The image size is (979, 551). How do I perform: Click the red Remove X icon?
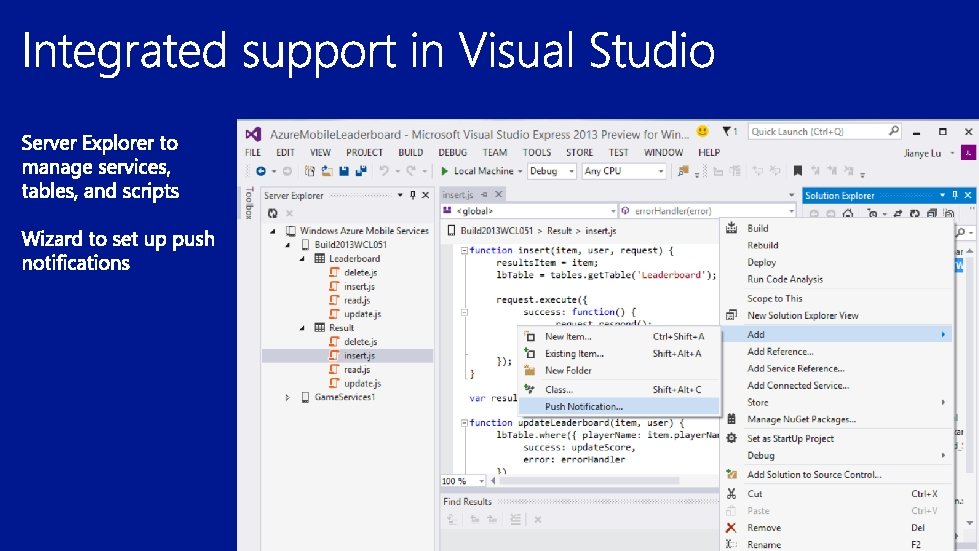point(731,528)
